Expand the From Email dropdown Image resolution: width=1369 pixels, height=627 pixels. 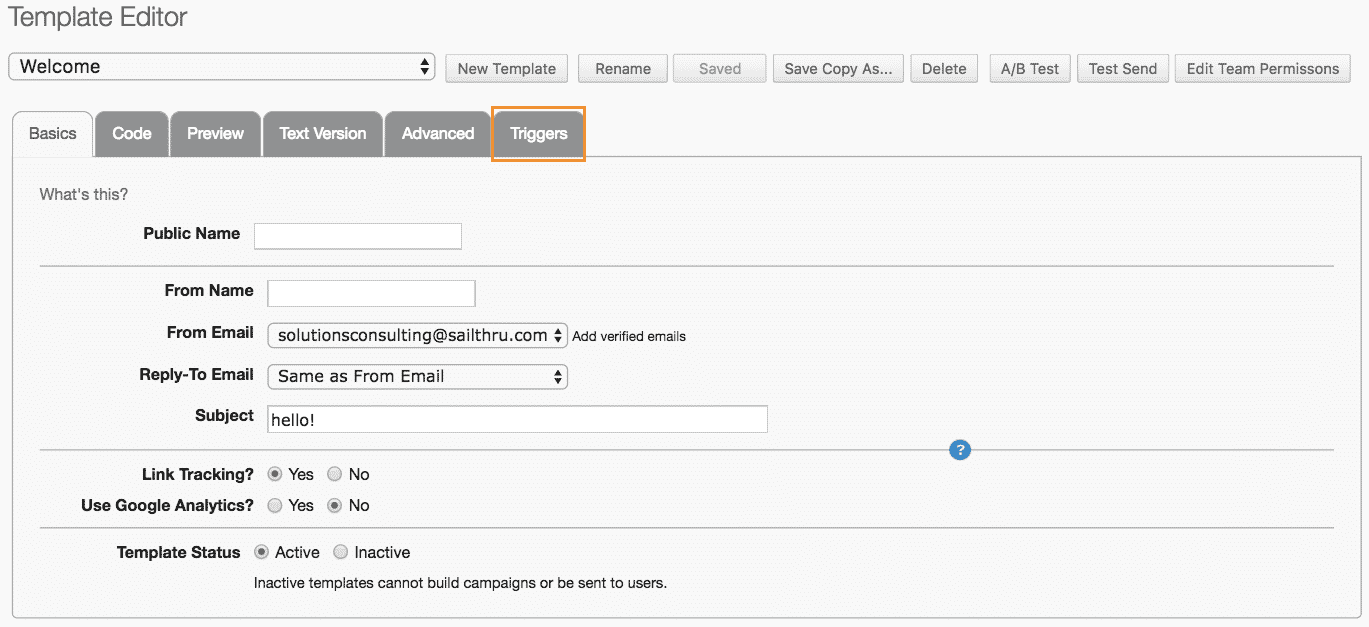(417, 336)
